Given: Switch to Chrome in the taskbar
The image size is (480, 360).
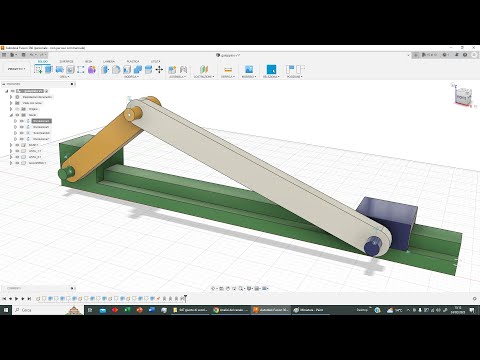Looking at the screenshot, I should pyautogui.click(x=231, y=310).
